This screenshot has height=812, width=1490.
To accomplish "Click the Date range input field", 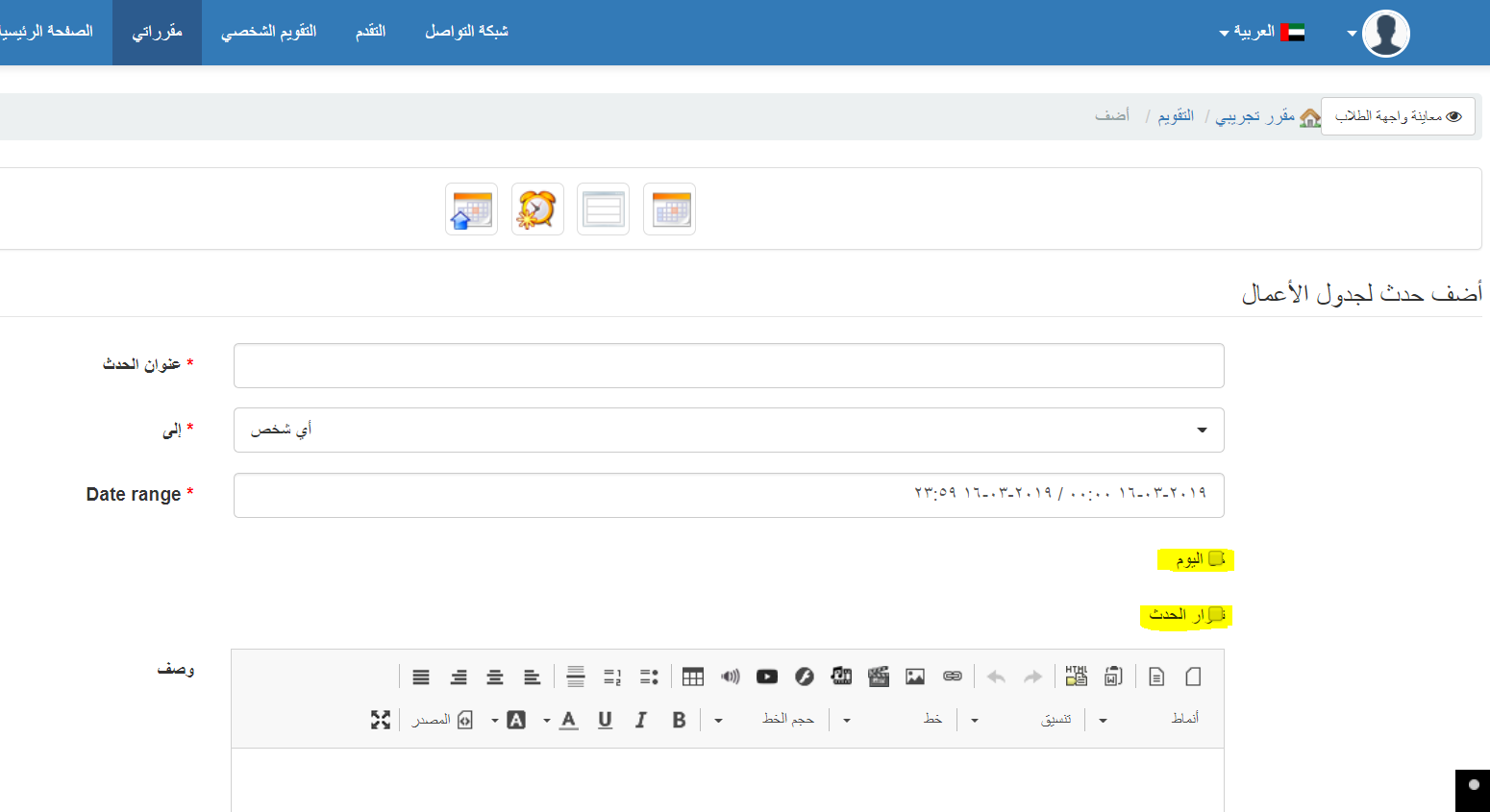I will coord(729,495).
